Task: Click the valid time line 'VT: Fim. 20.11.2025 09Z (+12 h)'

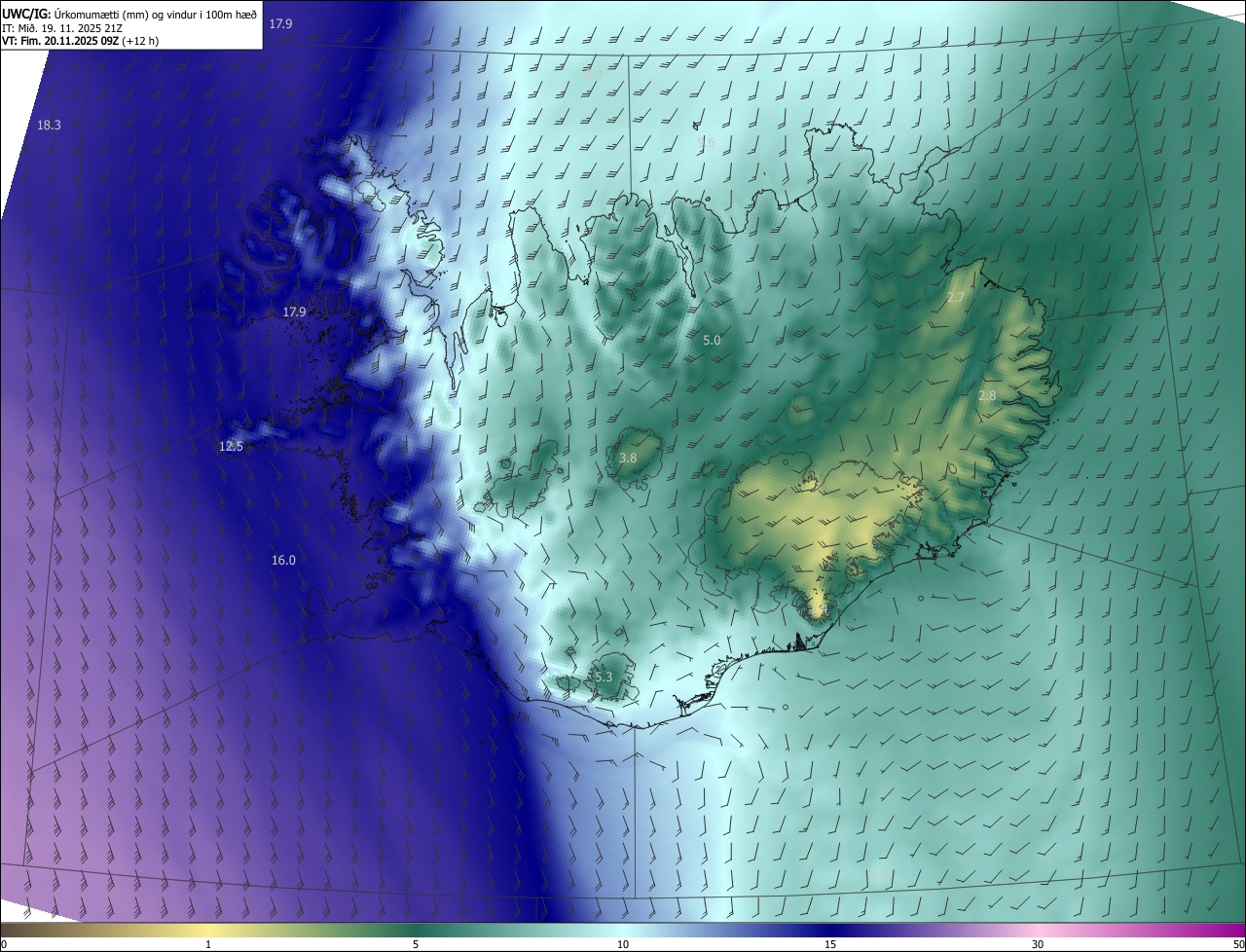Action: point(81,42)
